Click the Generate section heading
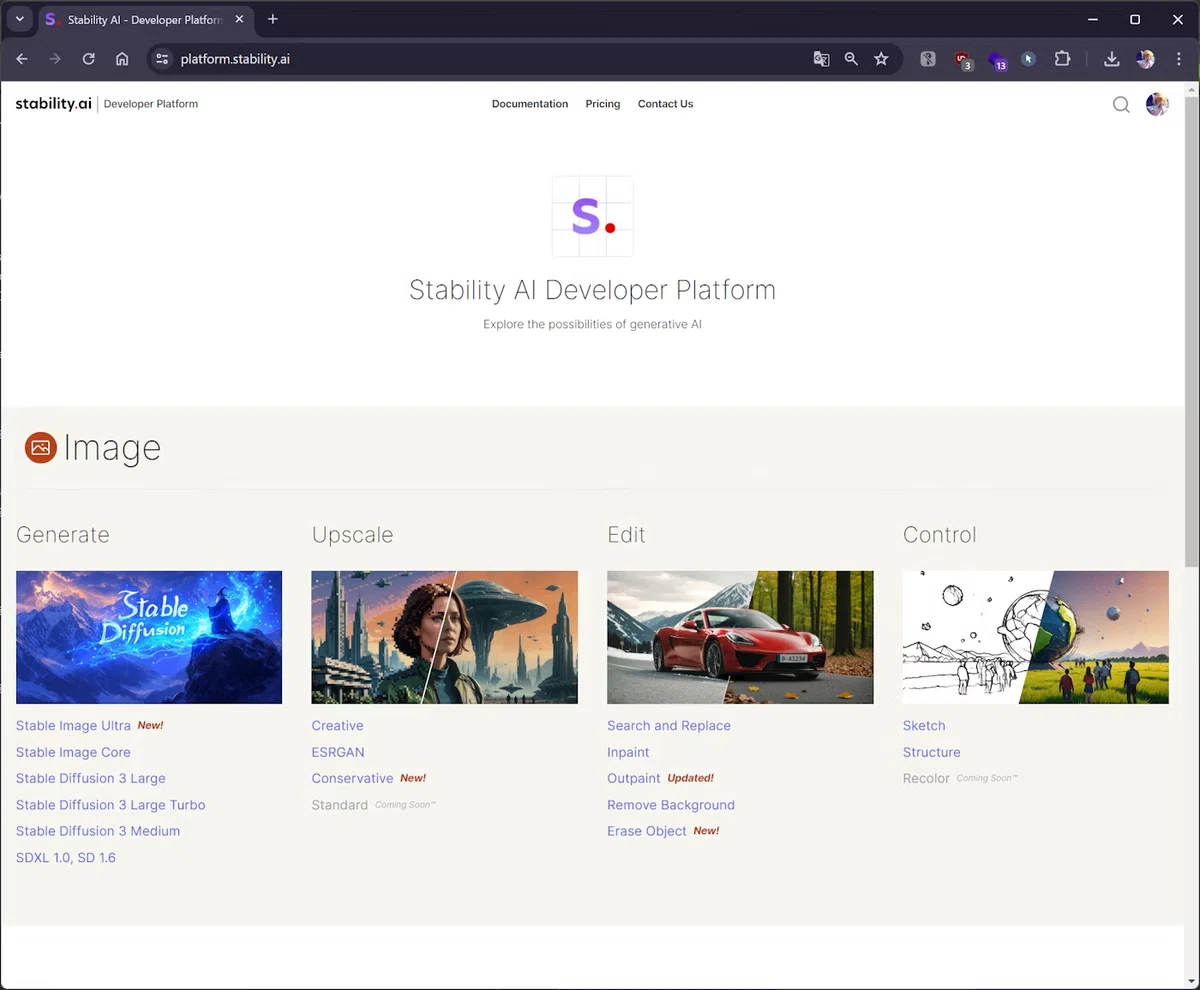Image resolution: width=1200 pixels, height=990 pixels. [x=63, y=535]
